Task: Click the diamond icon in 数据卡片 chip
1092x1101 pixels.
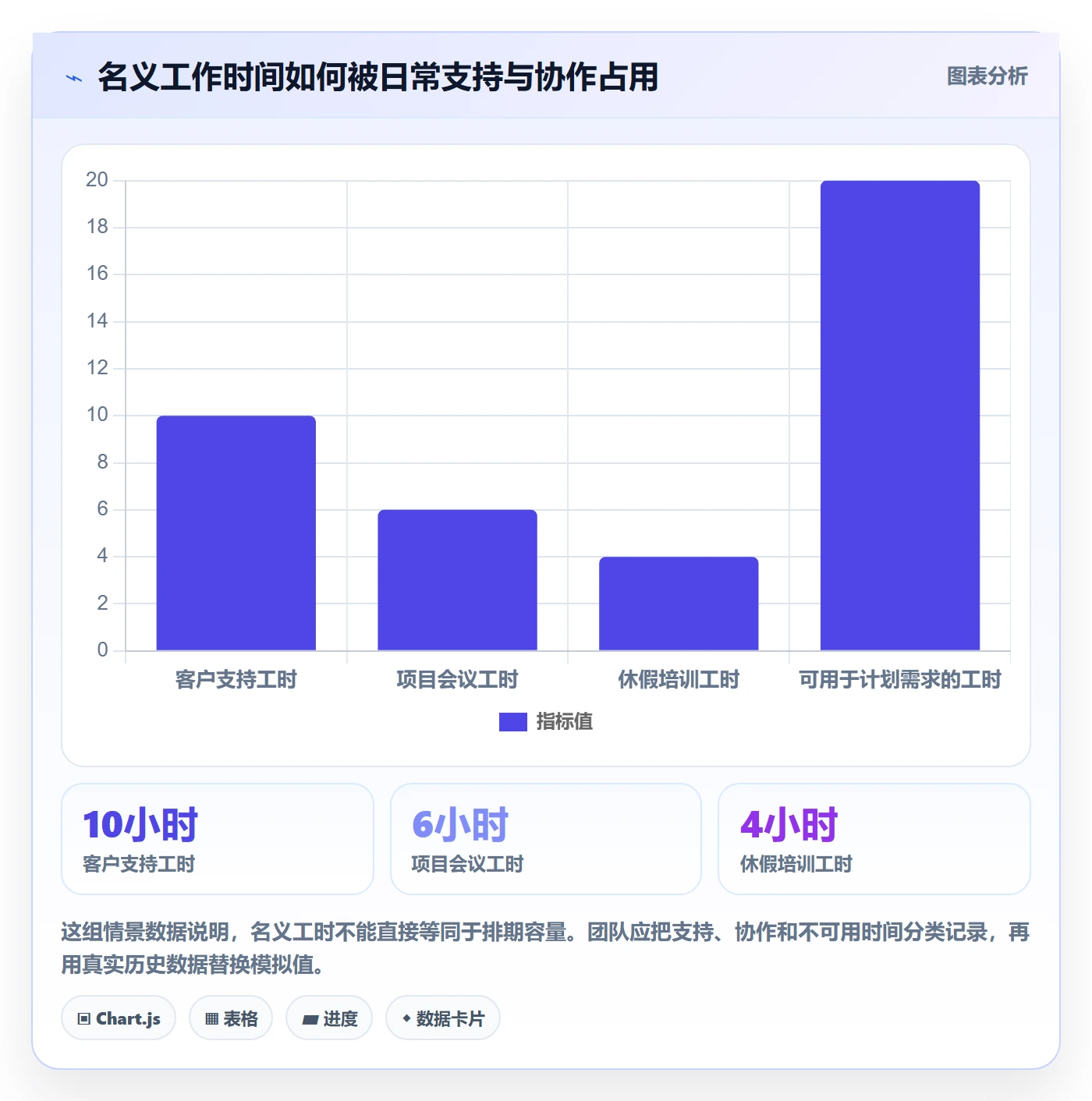Action: point(406,1018)
